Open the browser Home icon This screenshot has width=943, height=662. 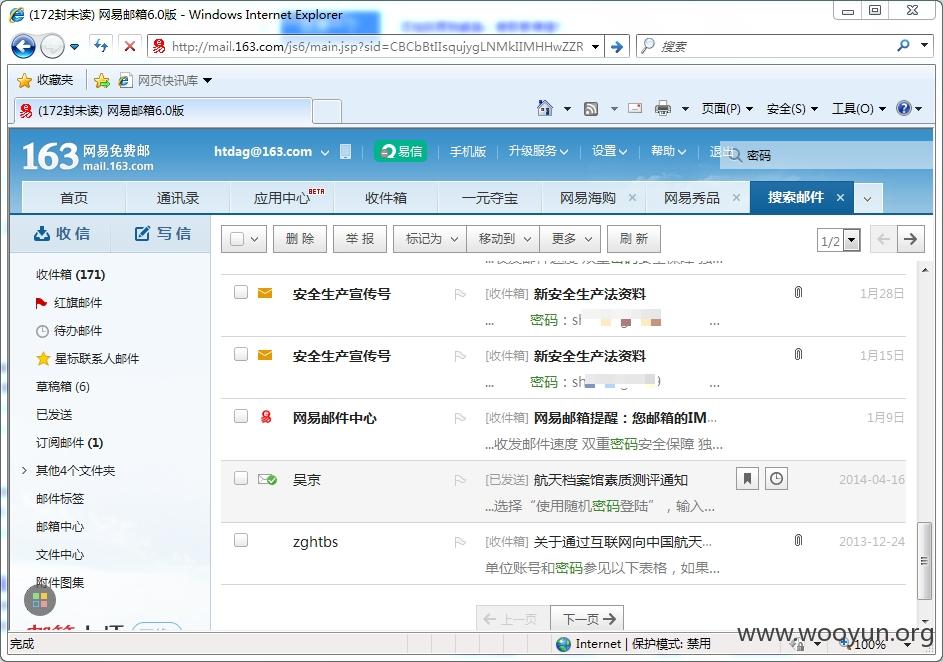545,108
